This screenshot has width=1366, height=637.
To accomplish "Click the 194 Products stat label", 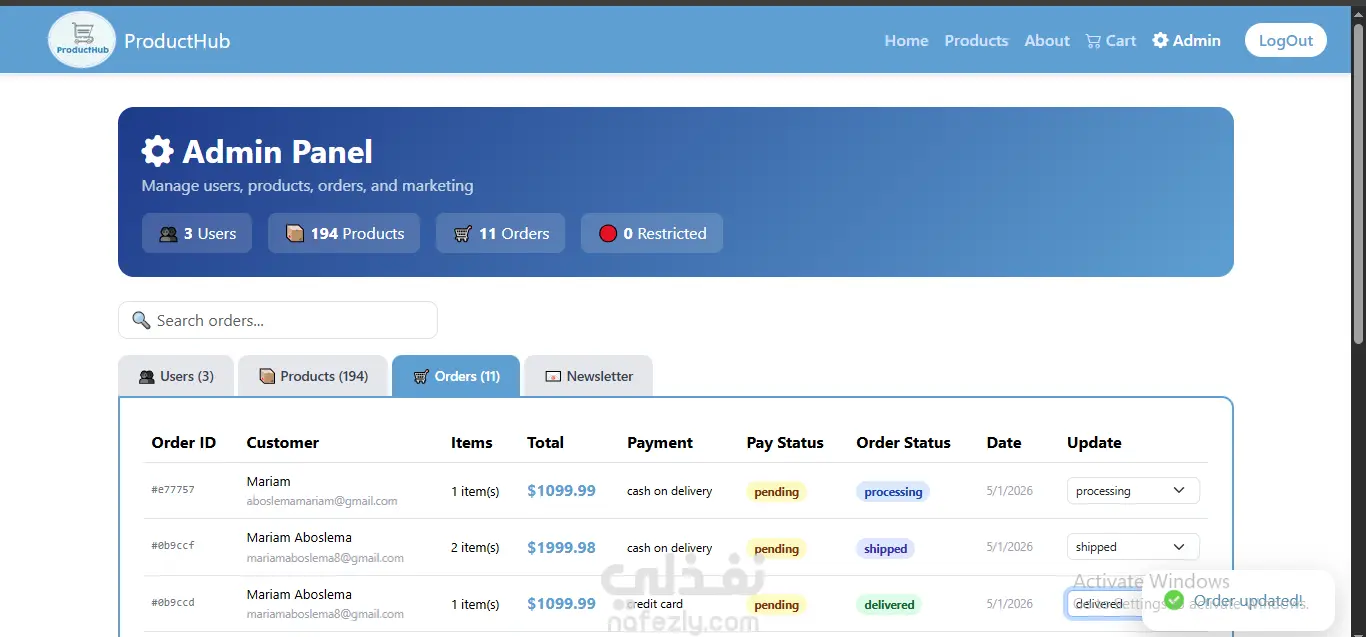I will pos(344,233).
